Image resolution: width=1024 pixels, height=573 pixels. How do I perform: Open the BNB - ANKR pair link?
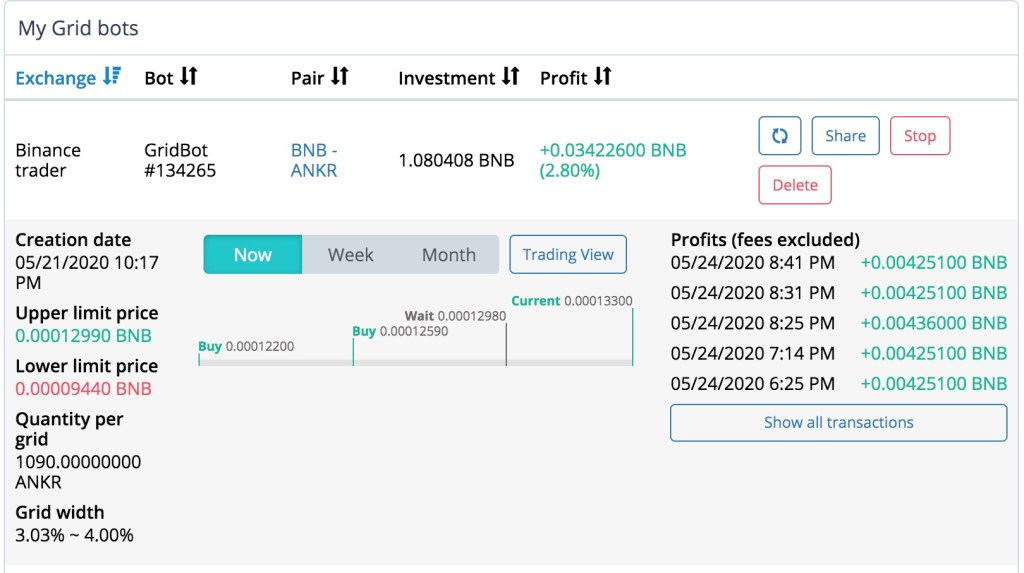pyautogui.click(x=314, y=160)
